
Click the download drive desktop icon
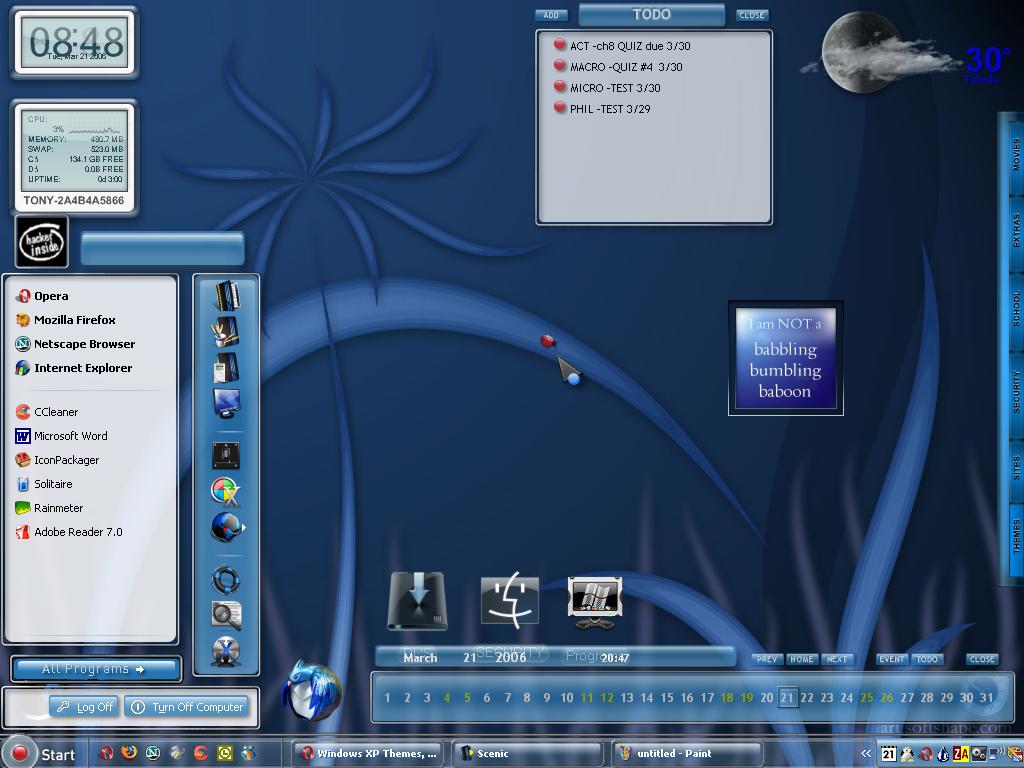click(x=417, y=601)
